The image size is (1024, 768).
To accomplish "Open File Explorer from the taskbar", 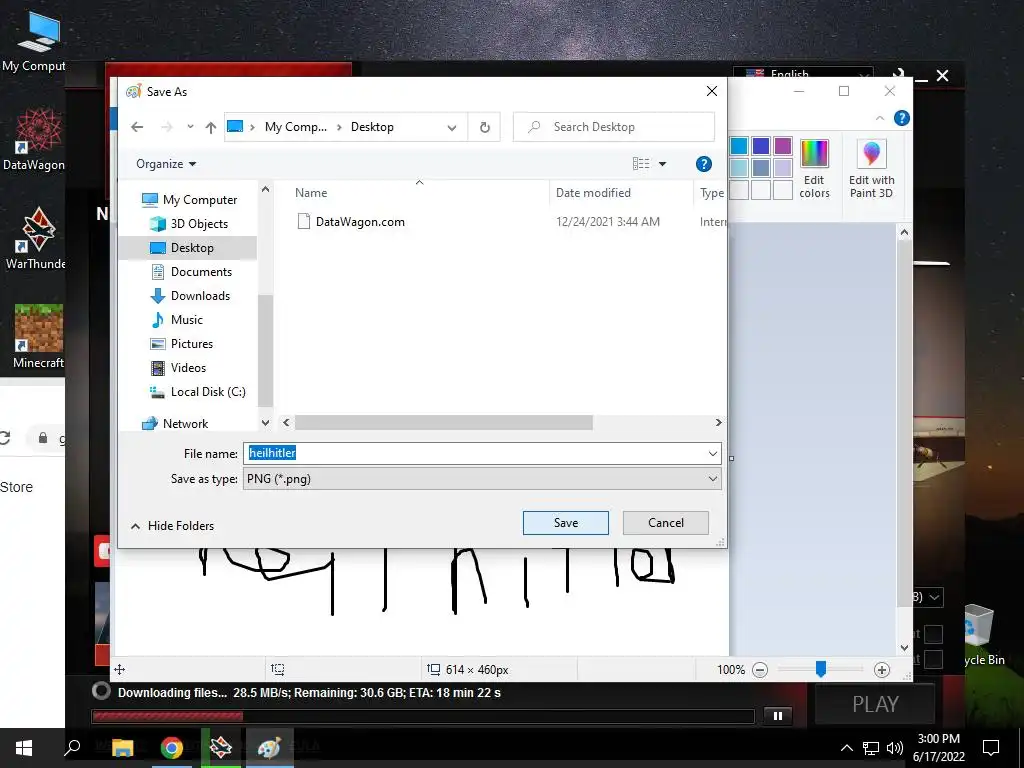I will pos(122,747).
